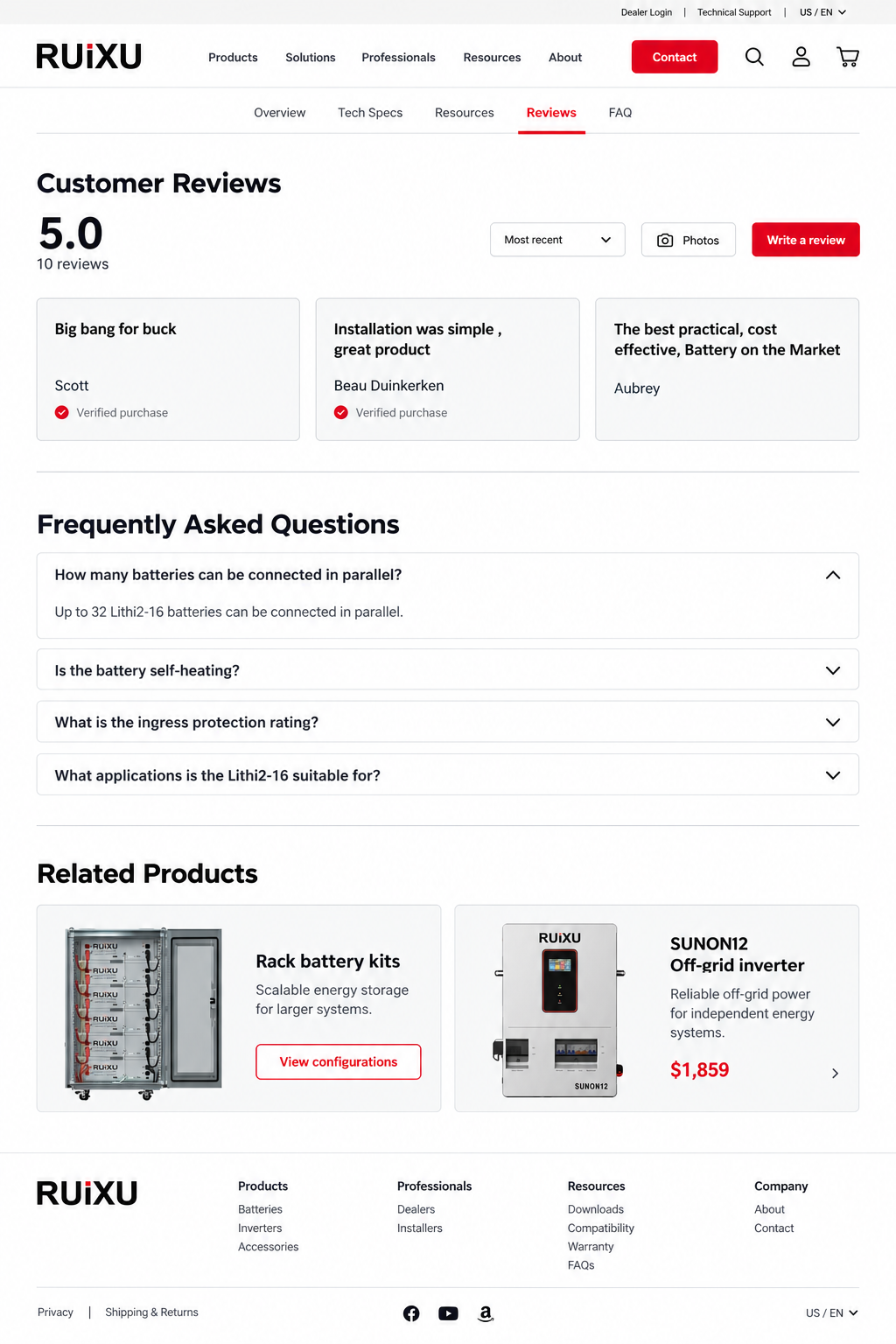The height and width of the screenshot is (1344, 896).
Task: Open the footer Accessories link
Action: coord(268,1247)
